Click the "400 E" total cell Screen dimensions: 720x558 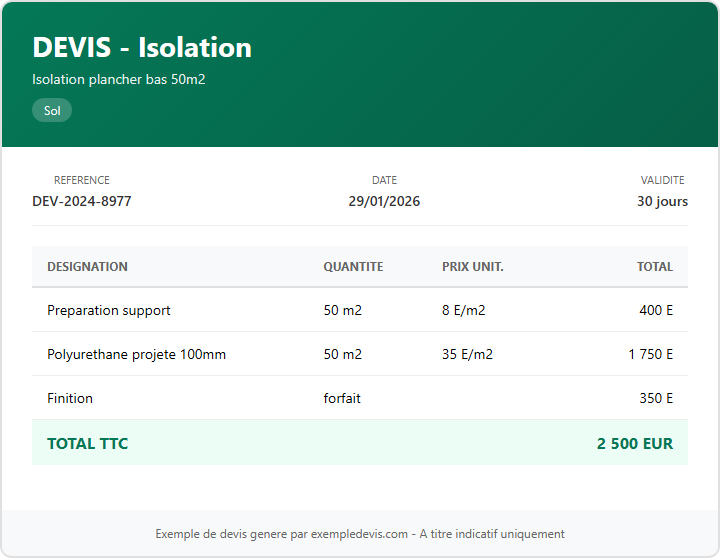click(656, 310)
